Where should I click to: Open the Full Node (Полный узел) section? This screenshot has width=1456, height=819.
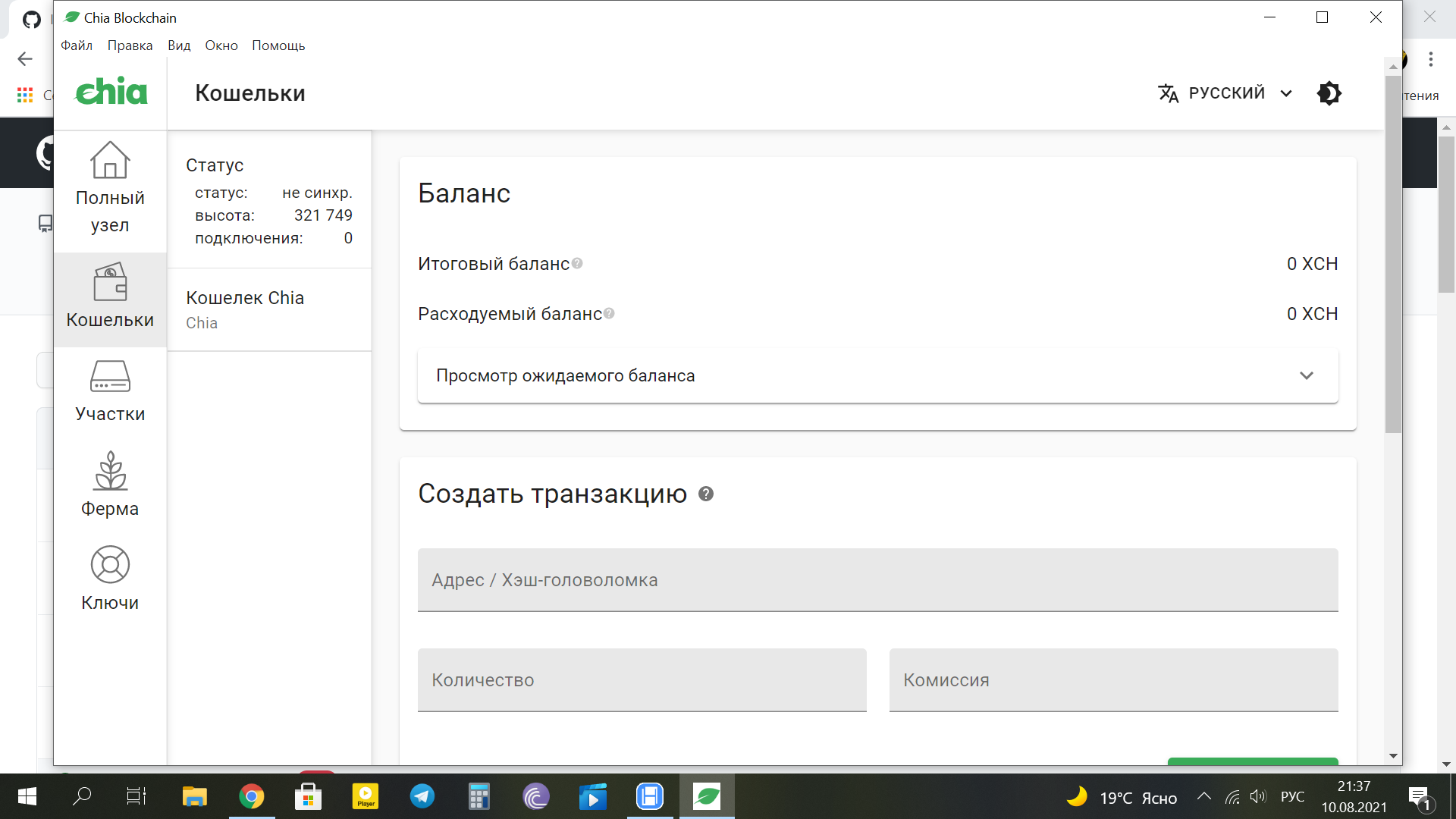pyautogui.click(x=110, y=190)
